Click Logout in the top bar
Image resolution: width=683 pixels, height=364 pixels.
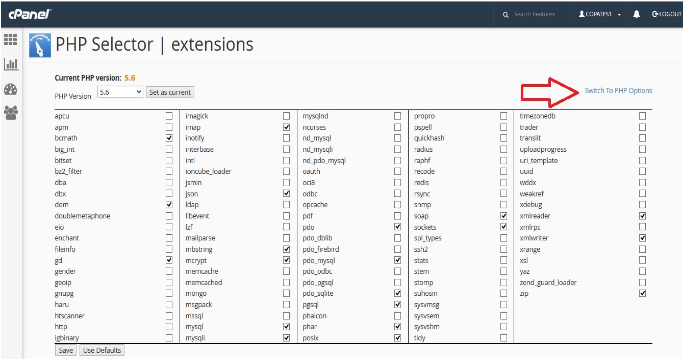pyautogui.click(x=666, y=14)
